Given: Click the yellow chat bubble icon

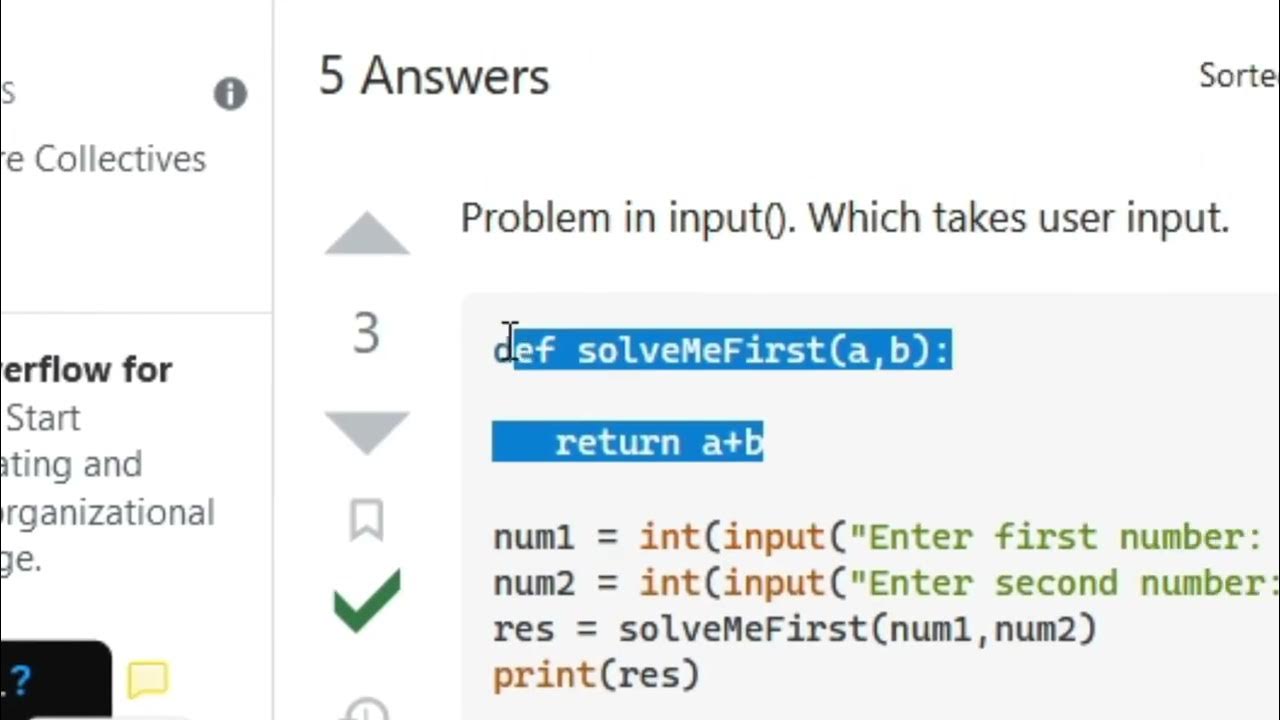Looking at the screenshot, I should point(148,681).
